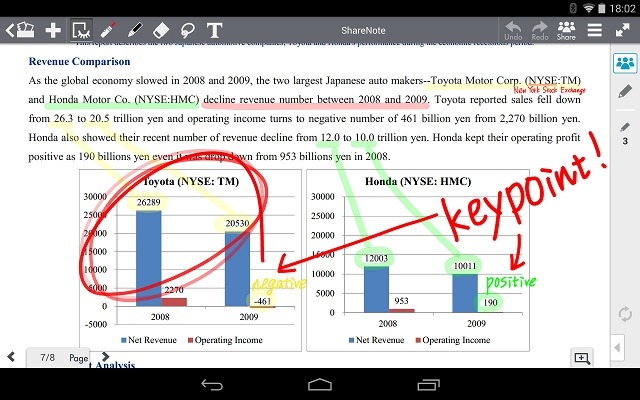Click the sync refresh icon in sidebar
640x400 pixels.
[x=625, y=314]
